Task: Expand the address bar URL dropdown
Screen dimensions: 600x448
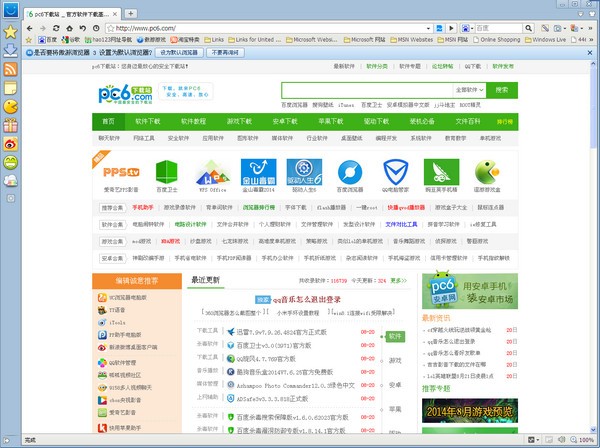Action: [x=428, y=28]
